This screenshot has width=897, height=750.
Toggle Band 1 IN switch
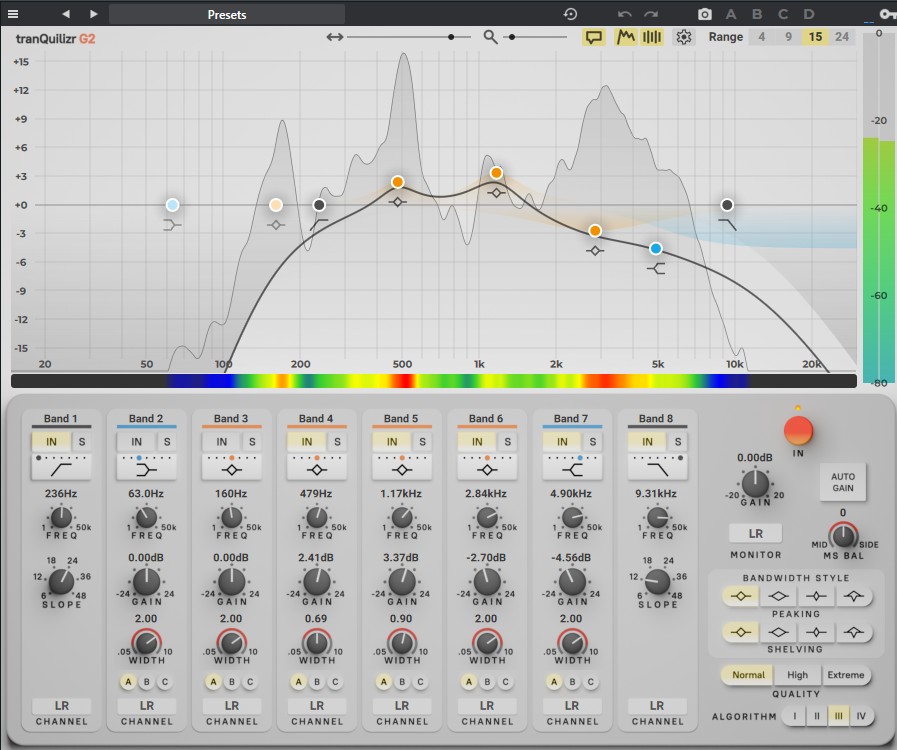(x=51, y=442)
